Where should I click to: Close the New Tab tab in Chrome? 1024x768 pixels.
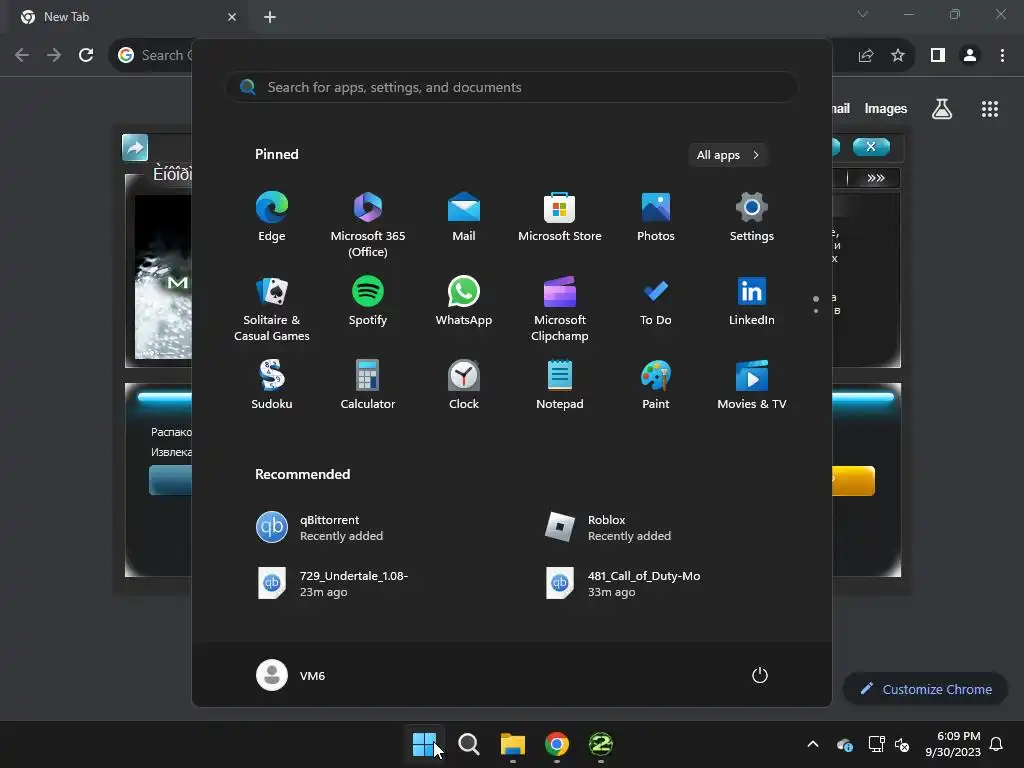click(232, 17)
